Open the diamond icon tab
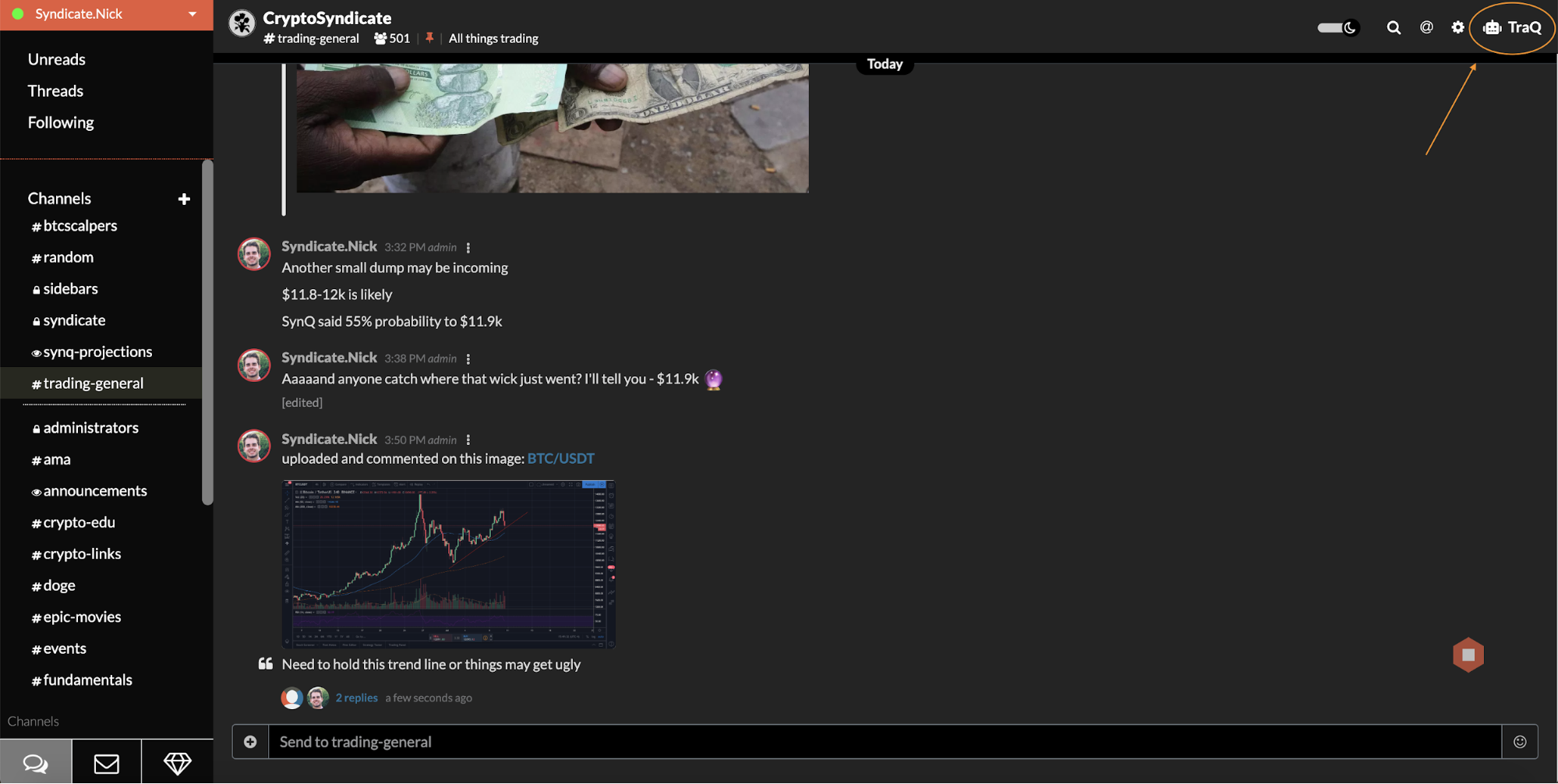The image size is (1558, 784). click(178, 762)
